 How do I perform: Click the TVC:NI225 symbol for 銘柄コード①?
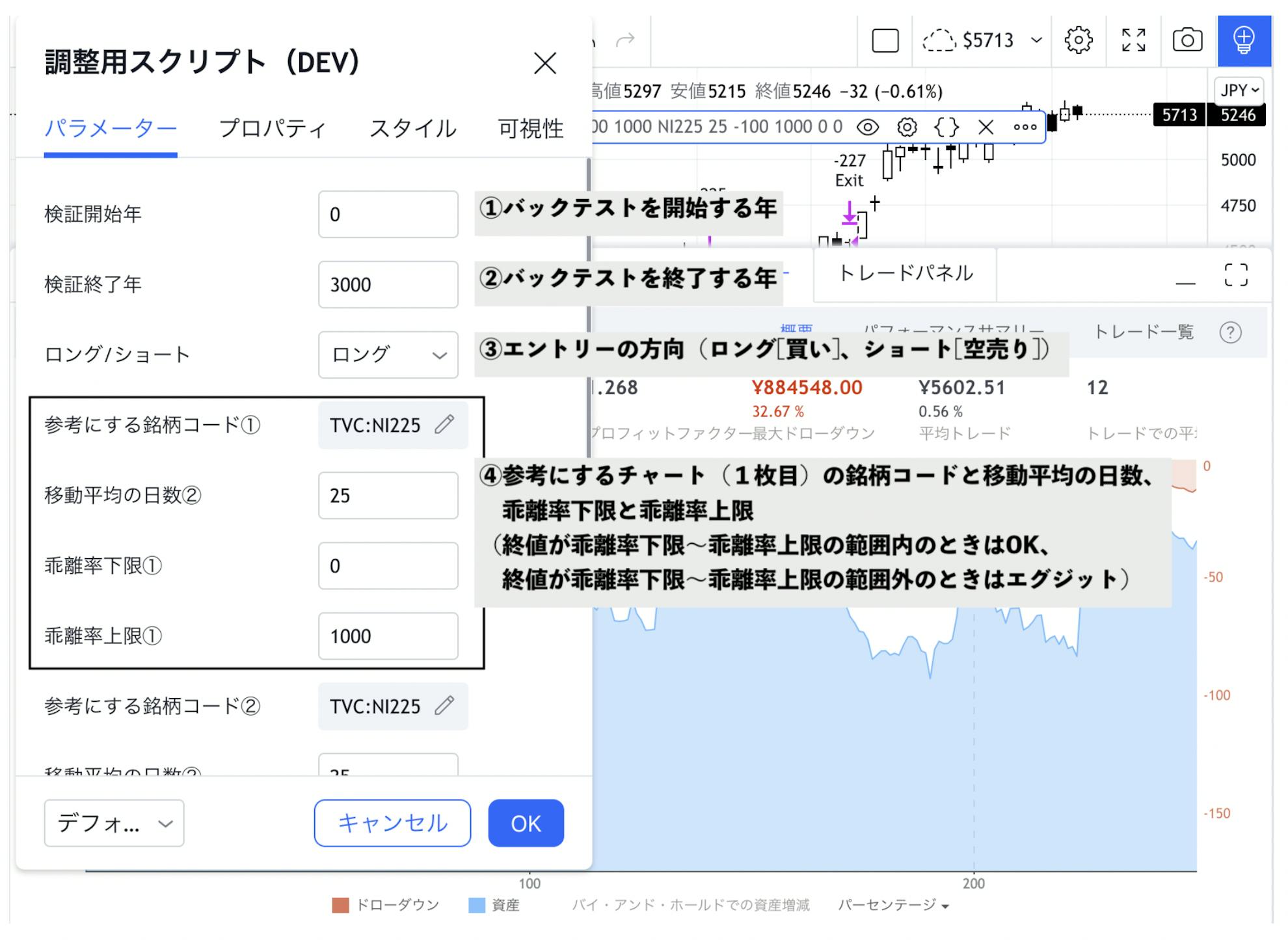[x=375, y=425]
